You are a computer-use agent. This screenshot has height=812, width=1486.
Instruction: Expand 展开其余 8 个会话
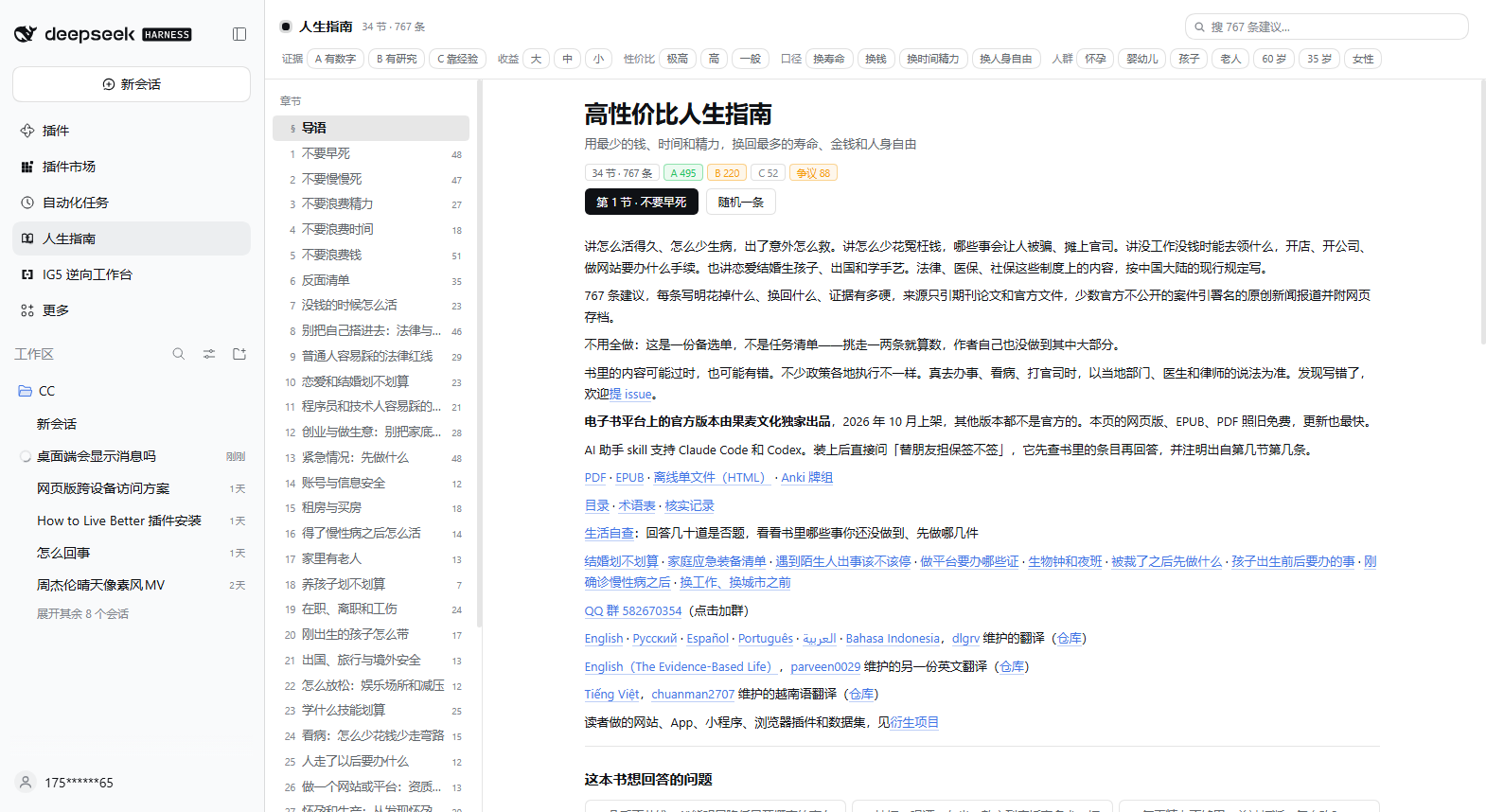tap(82, 614)
